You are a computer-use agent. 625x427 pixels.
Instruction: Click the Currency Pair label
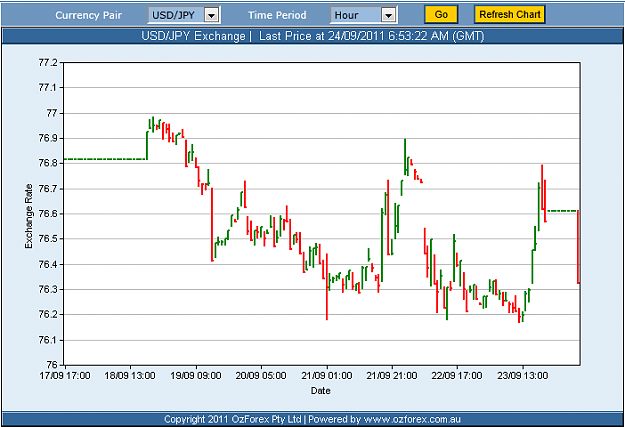tap(88, 15)
